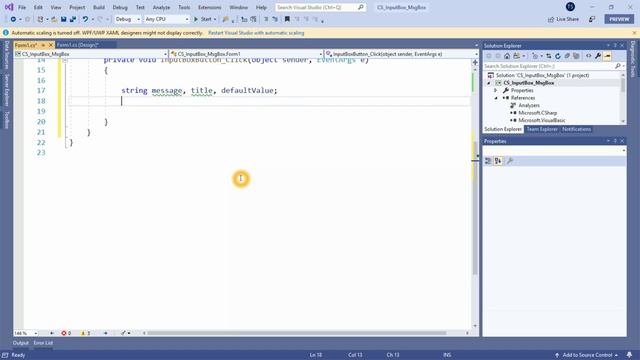Click the Undo arrow icon

(x=85, y=19)
